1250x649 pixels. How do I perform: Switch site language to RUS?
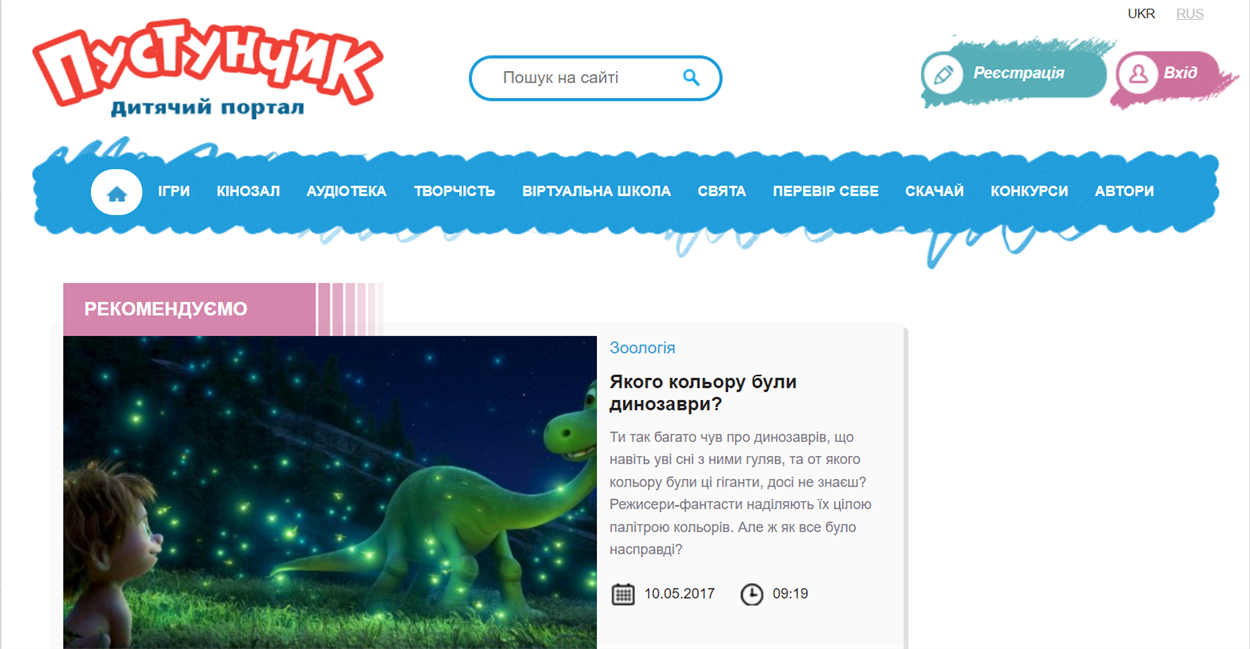click(x=1190, y=14)
